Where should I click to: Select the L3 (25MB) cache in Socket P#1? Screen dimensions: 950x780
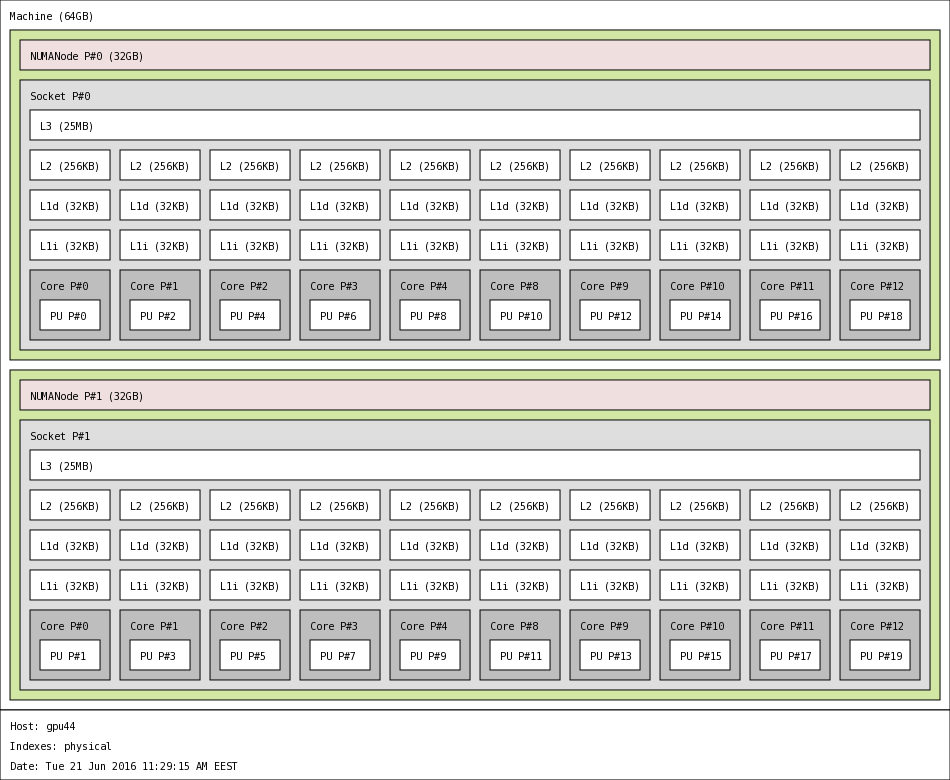tap(475, 466)
